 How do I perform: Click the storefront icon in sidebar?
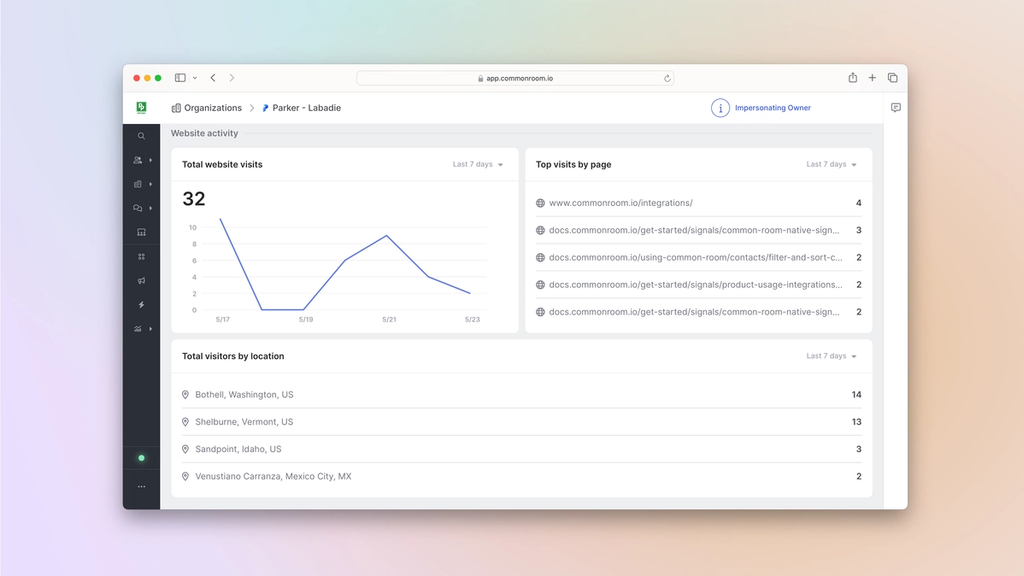[x=141, y=232]
